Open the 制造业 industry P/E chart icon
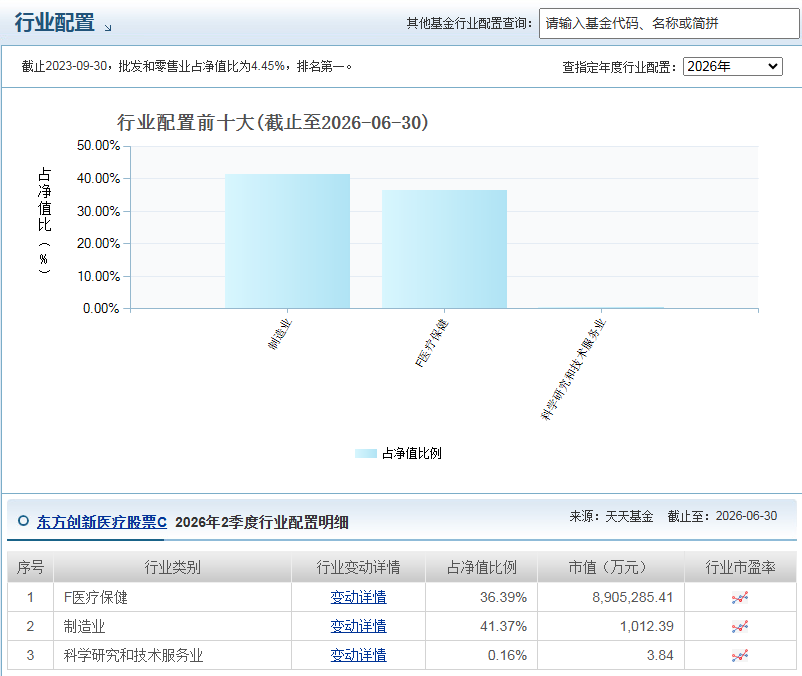This screenshot has height=676, width=802. (x=740, y=626)
